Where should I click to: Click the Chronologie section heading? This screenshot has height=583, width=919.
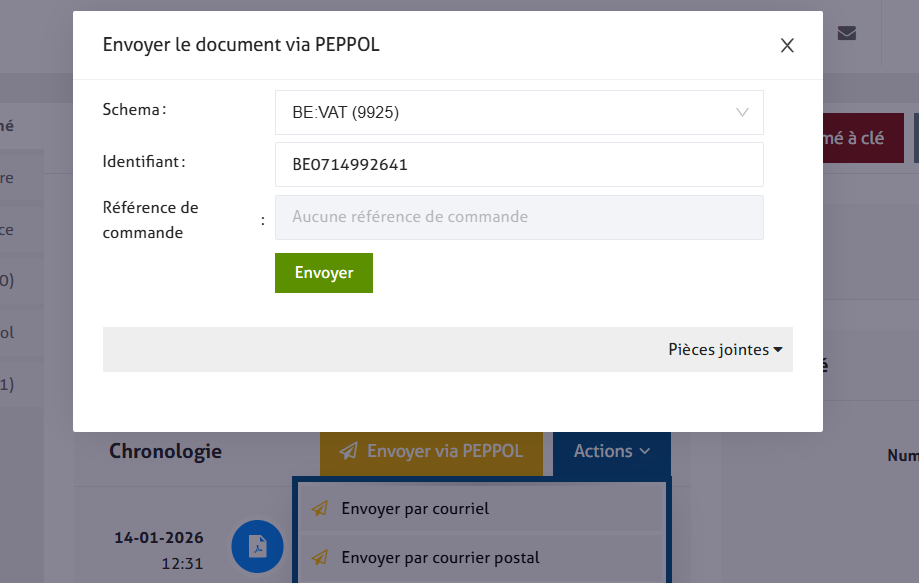[166, 451]
